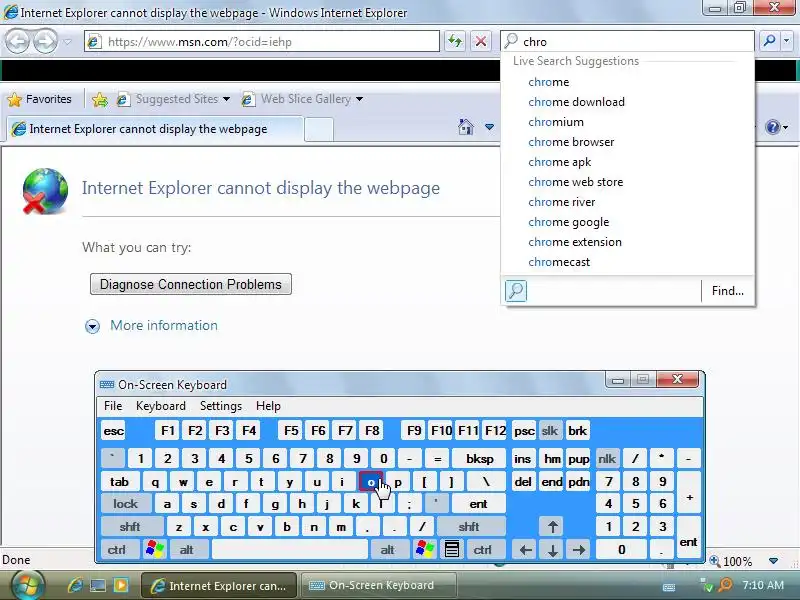This screenshot has width=800, height=600.
Task: Click right Windows logo key on keyboard
Action: pyautogui.click(x=424, y=549)
